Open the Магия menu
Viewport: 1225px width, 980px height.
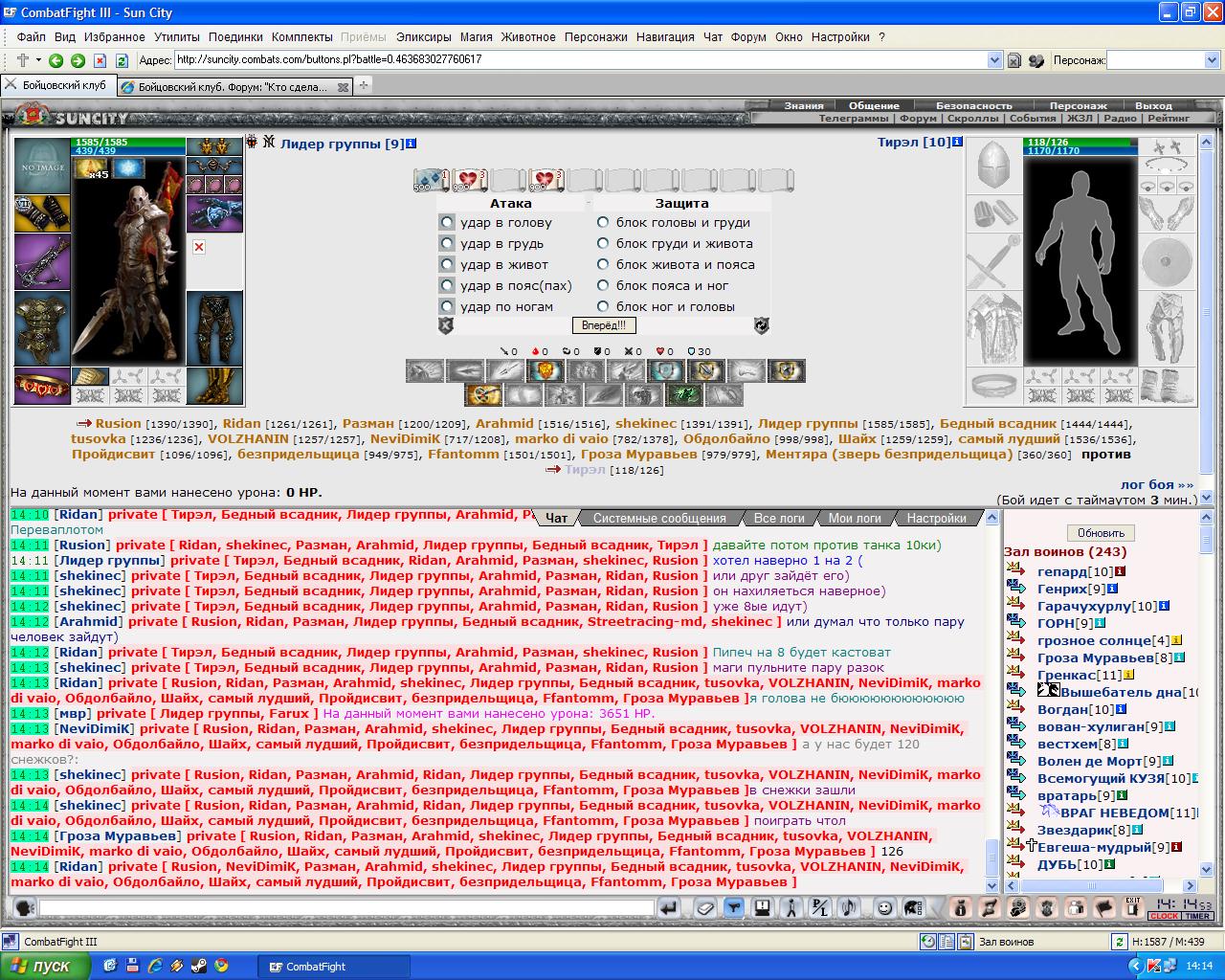[x=476, y=36]
